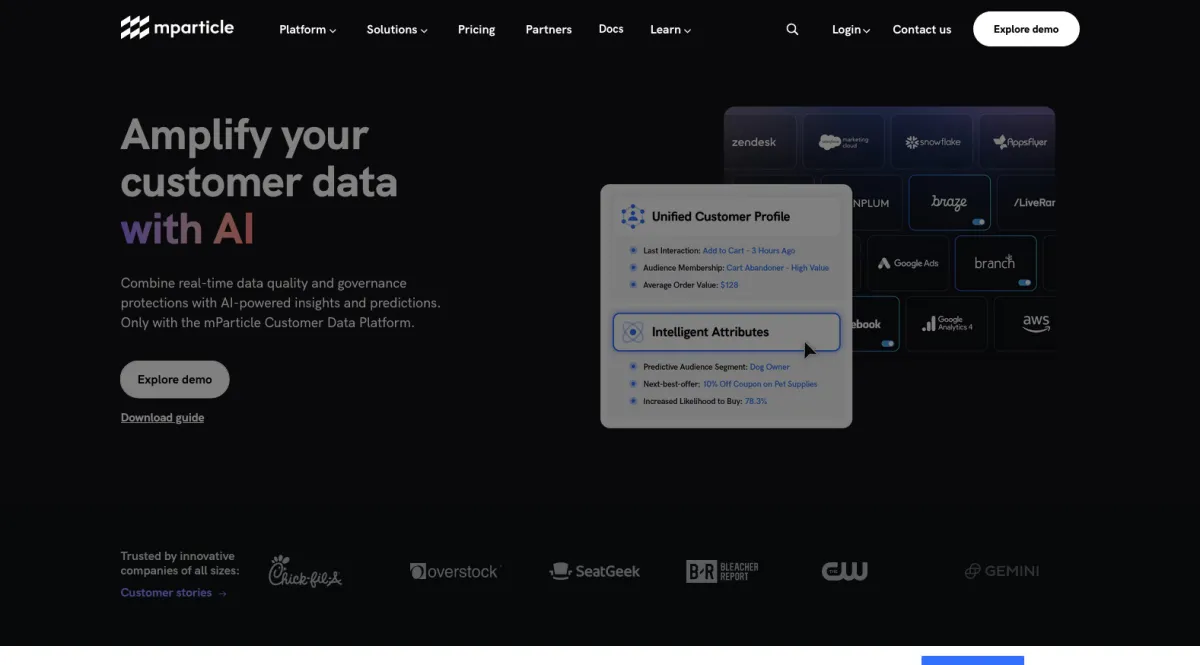Screen dimensions: 1200x665
Task: Select the AppsFlyer integration tile
Action: 1018,142
